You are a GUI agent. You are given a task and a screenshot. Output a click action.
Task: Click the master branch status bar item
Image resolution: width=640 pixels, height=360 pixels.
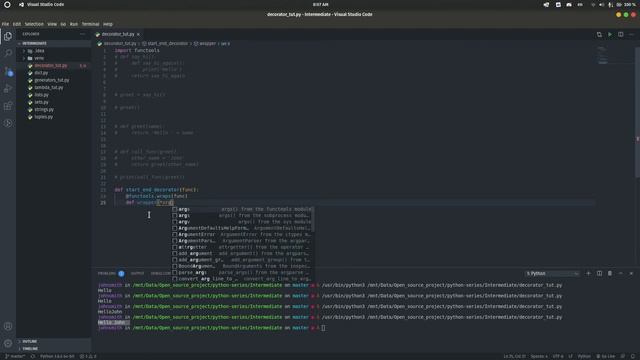(x=15, y=356)
